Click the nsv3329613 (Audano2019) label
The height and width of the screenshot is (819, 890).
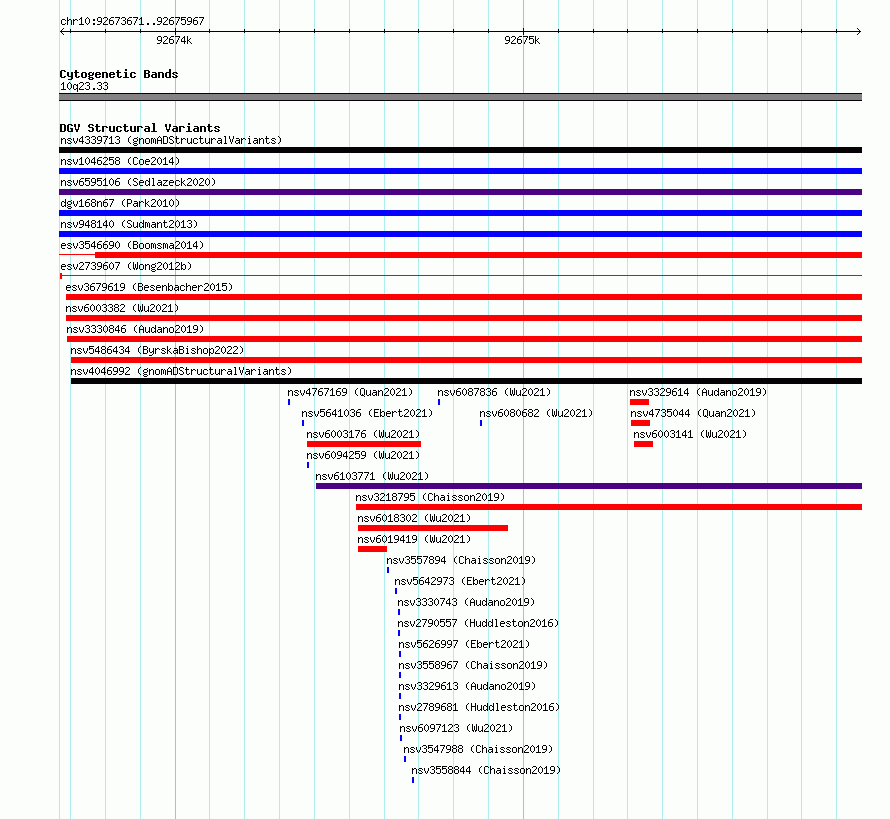point(467,686)
